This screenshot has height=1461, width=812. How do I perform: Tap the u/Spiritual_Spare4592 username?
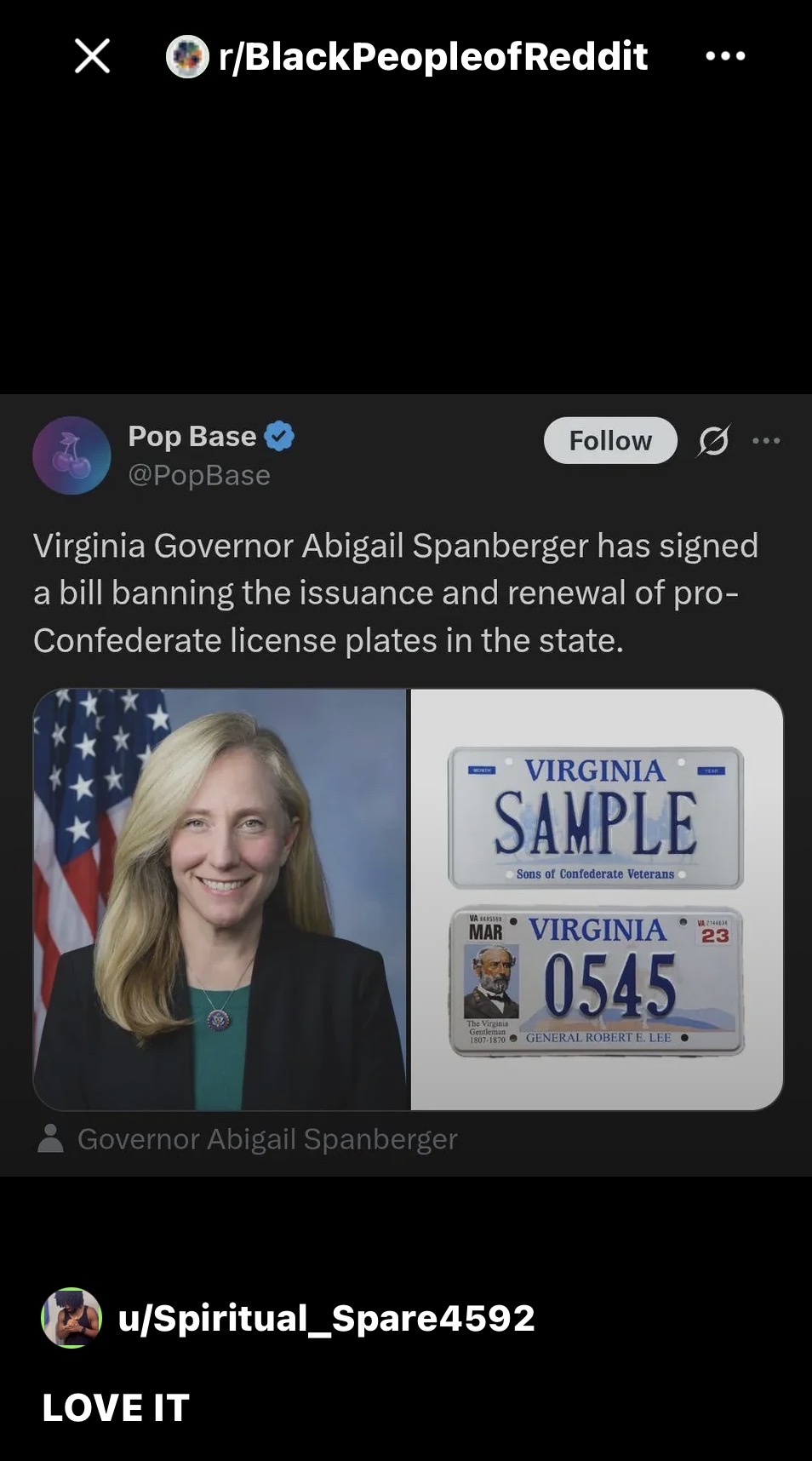327,1318
